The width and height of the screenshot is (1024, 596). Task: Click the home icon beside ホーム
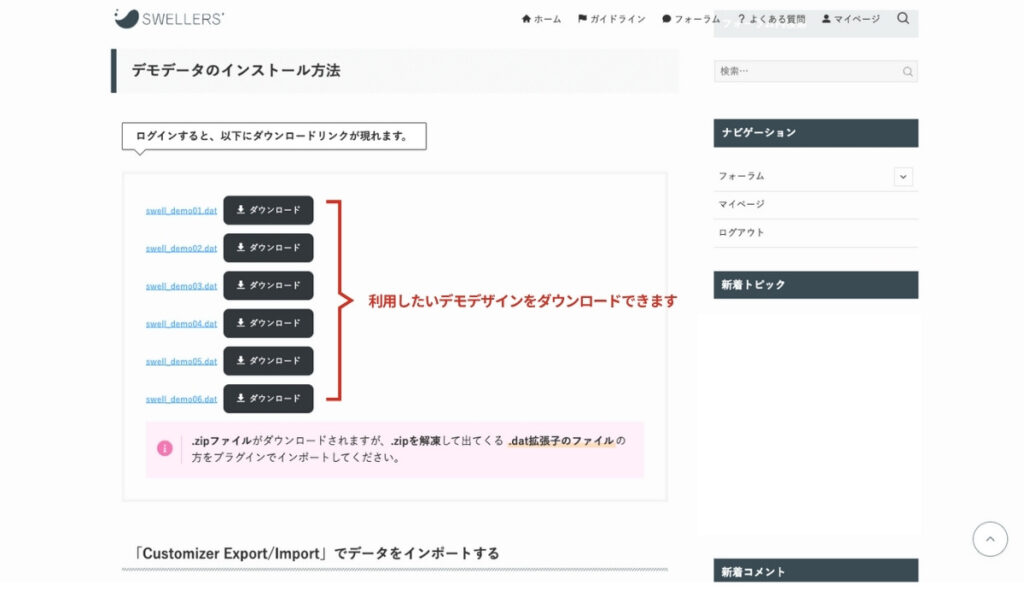(525, 17)
